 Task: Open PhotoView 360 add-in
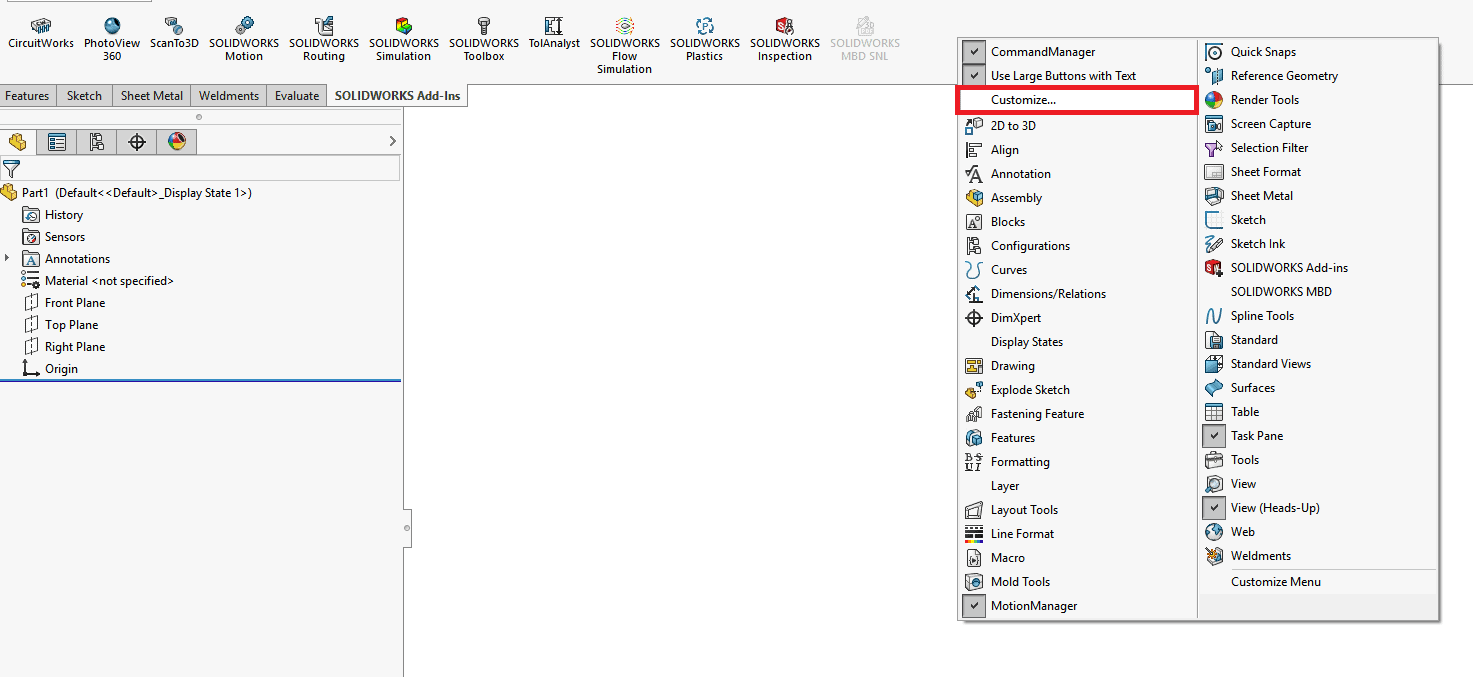112,40
